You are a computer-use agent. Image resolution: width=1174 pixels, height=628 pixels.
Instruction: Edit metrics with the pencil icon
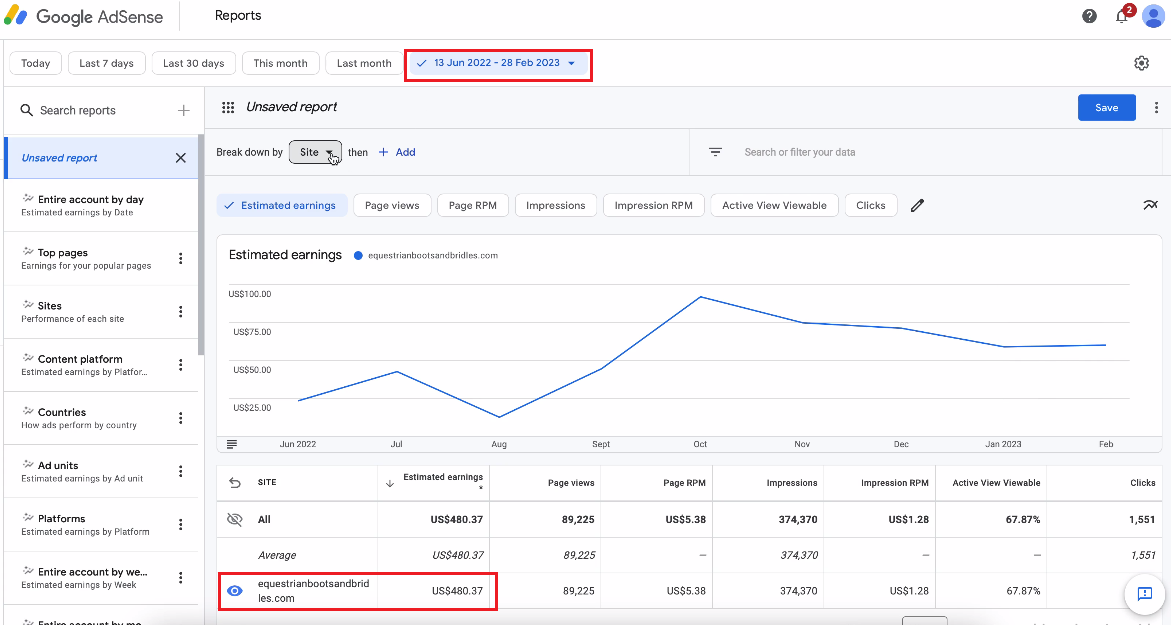click(917, 206)
